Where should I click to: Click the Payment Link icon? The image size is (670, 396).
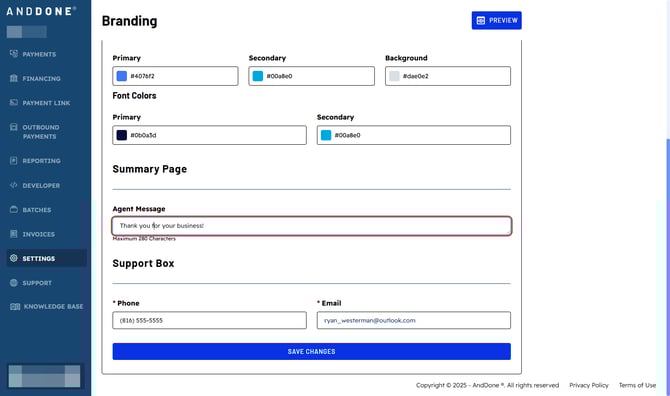pyautogui.click(x=14, y=103)
